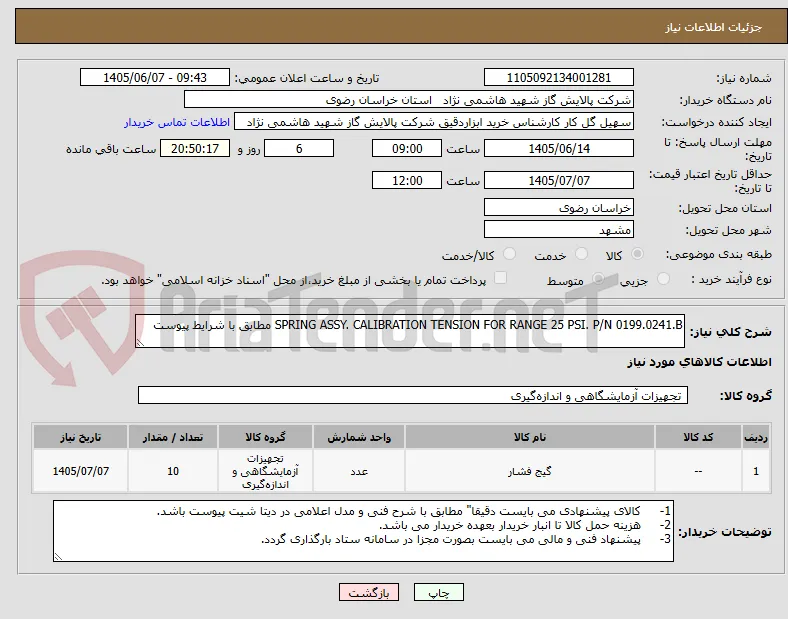Click the بازگشت (back) button
This screenshot has width=788, height=619.
tap(369, 592)
